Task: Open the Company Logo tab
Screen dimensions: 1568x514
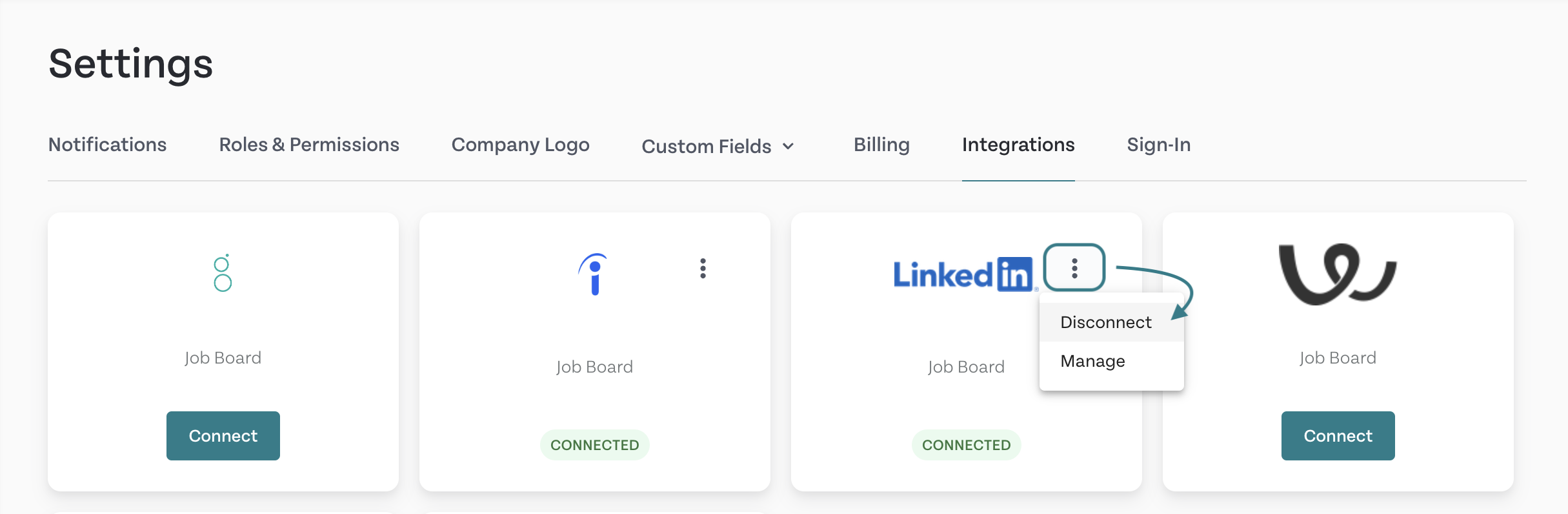Action: tap(520, 145)
